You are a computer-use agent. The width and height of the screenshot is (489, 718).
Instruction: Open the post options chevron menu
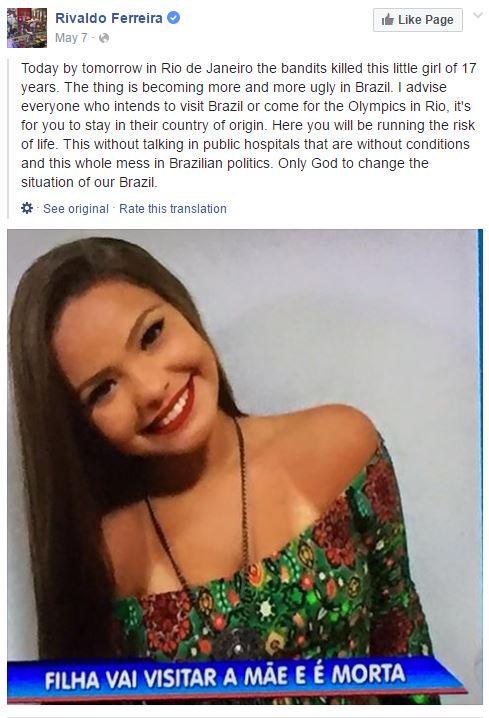[x=478, y=16]
